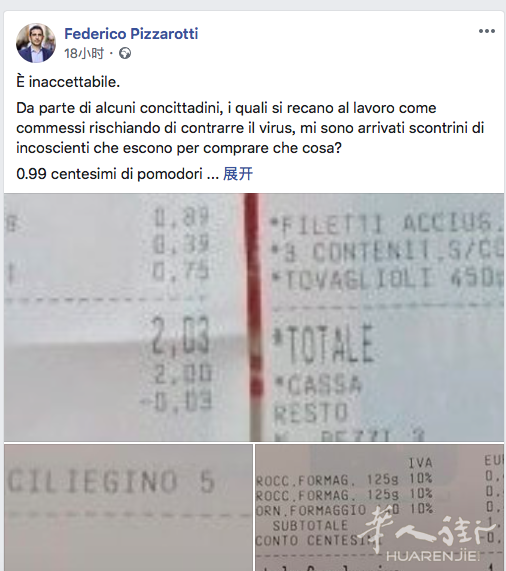
Task: Click the TOVAGLIOLI line in the receipt
Action: (388, 280)
